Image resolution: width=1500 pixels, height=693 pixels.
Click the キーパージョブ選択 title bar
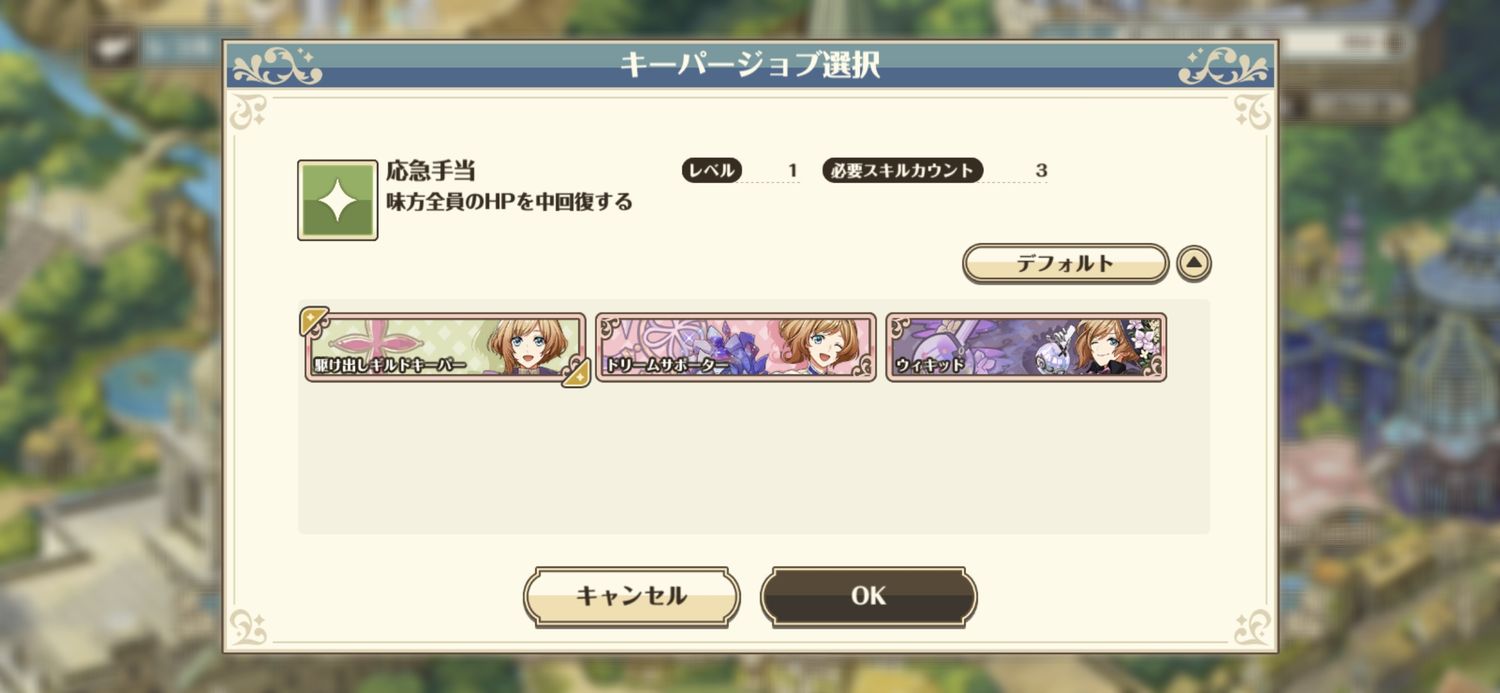[750, 65]
